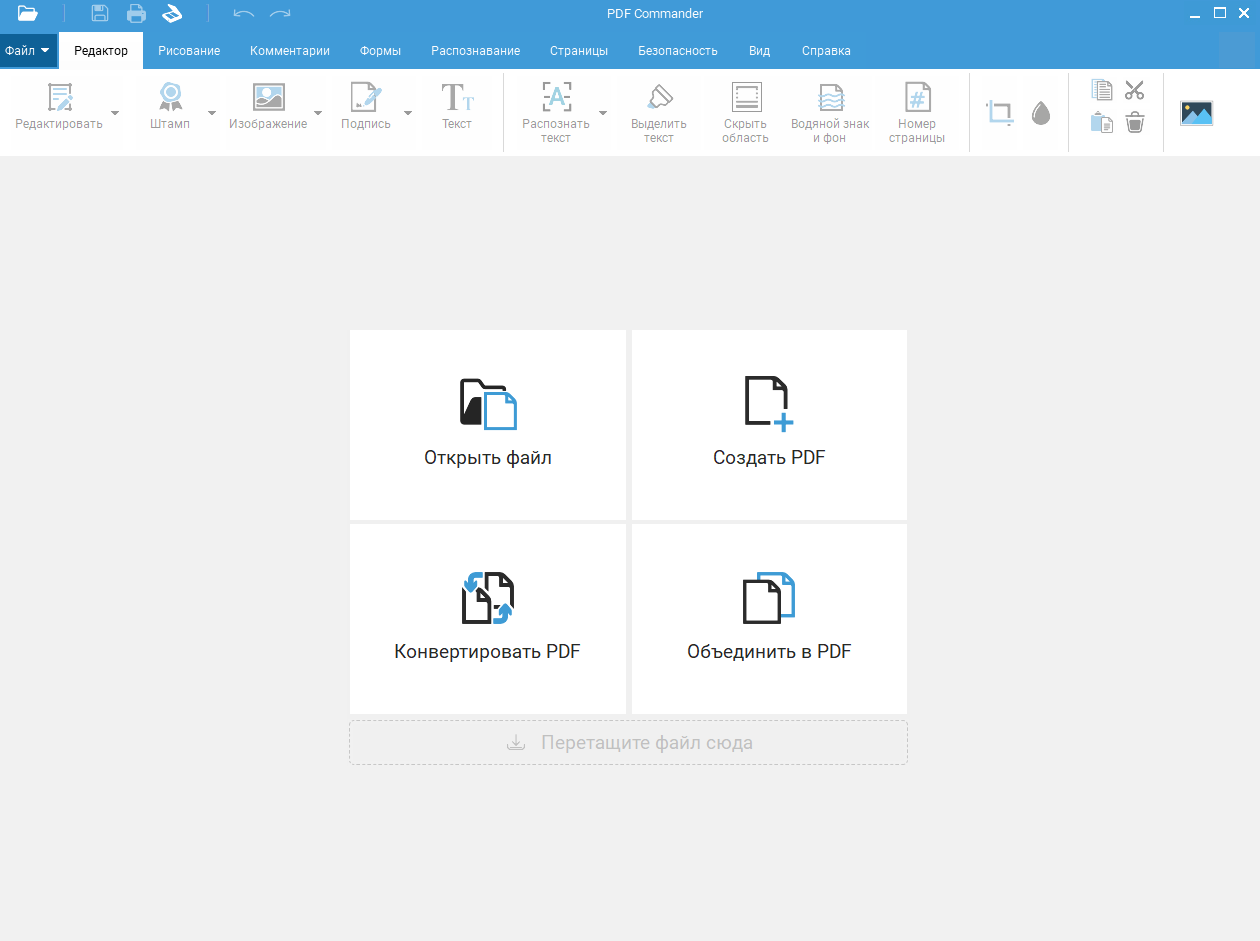
Task: Expand the Редактировать dropdown arrow
Action: point(115,113)
